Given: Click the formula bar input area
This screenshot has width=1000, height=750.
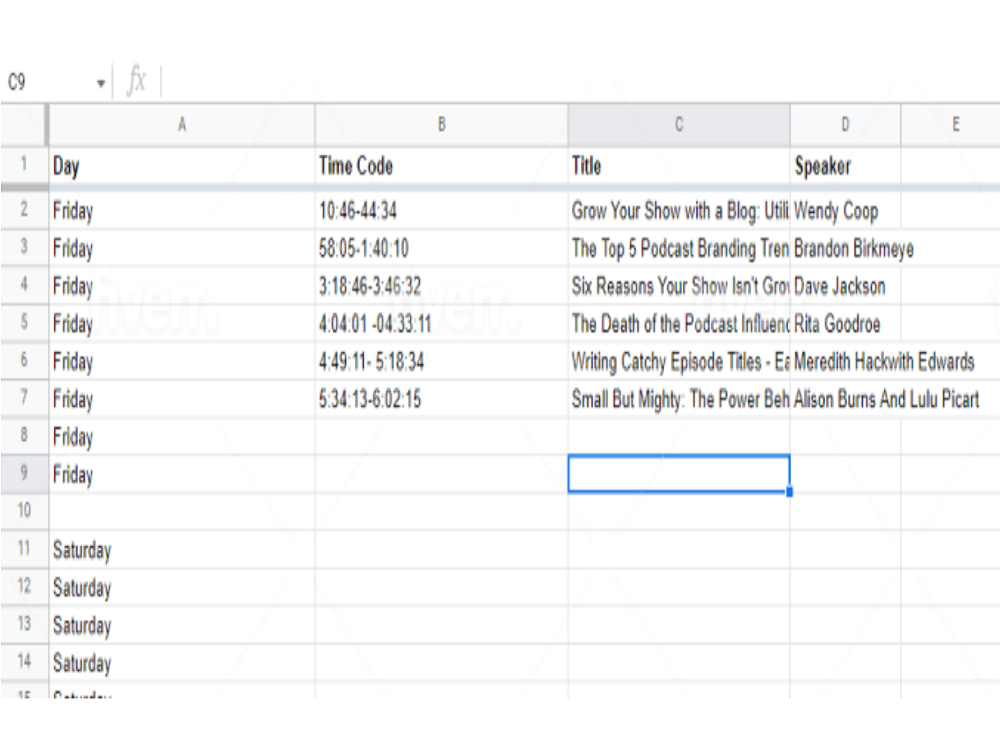Looking at the screenshot, I should (580, 82).
